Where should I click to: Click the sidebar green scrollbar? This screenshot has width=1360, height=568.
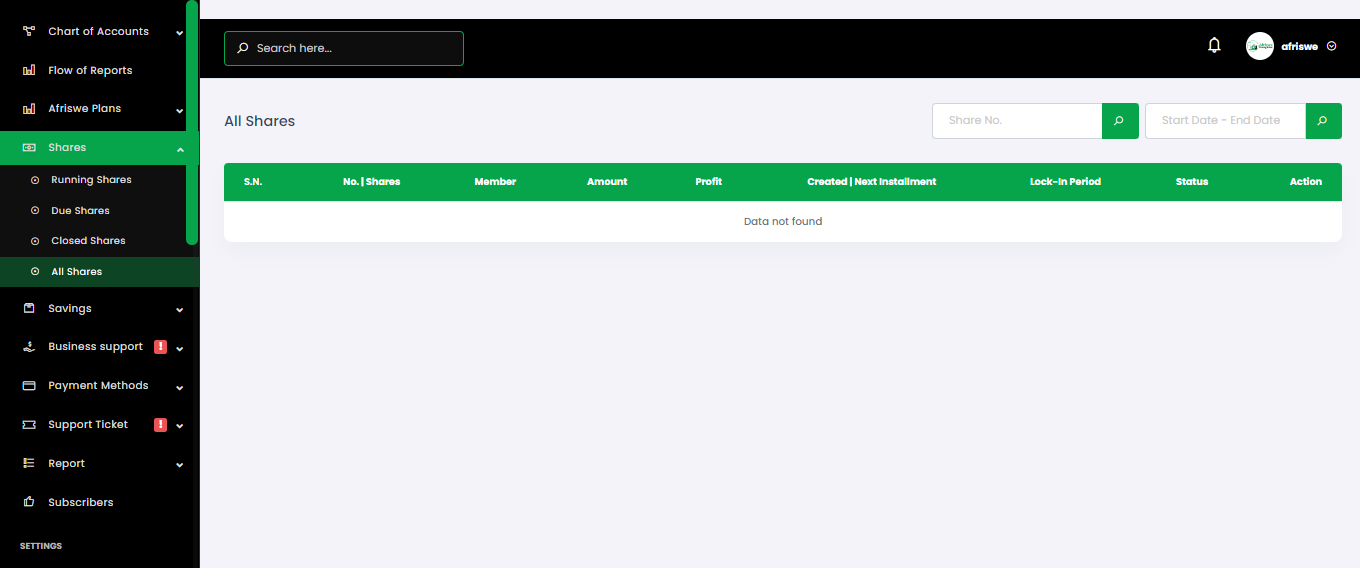tap(192, 122)
